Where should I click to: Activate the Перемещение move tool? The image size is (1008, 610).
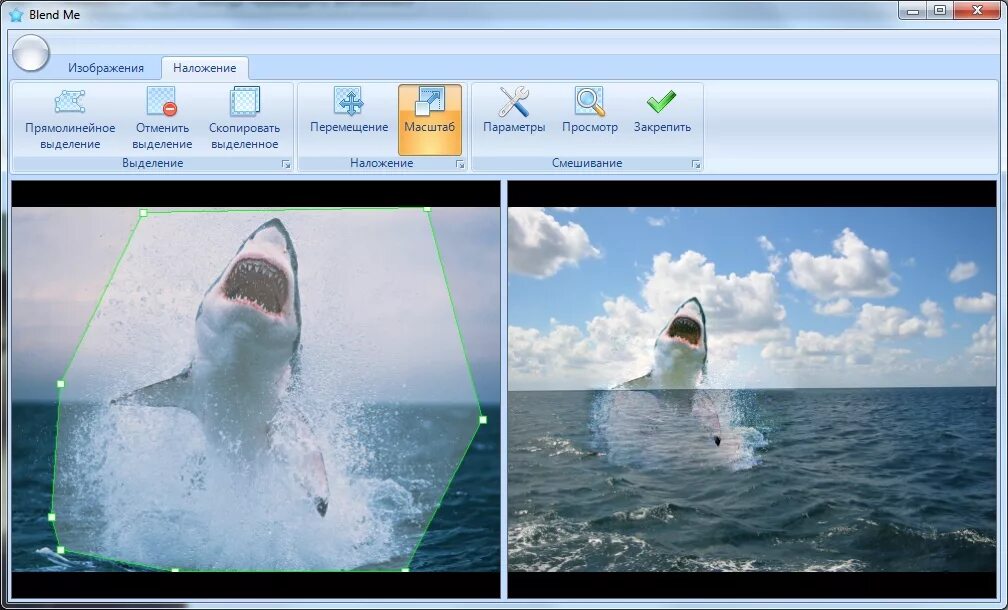(349, 119)
